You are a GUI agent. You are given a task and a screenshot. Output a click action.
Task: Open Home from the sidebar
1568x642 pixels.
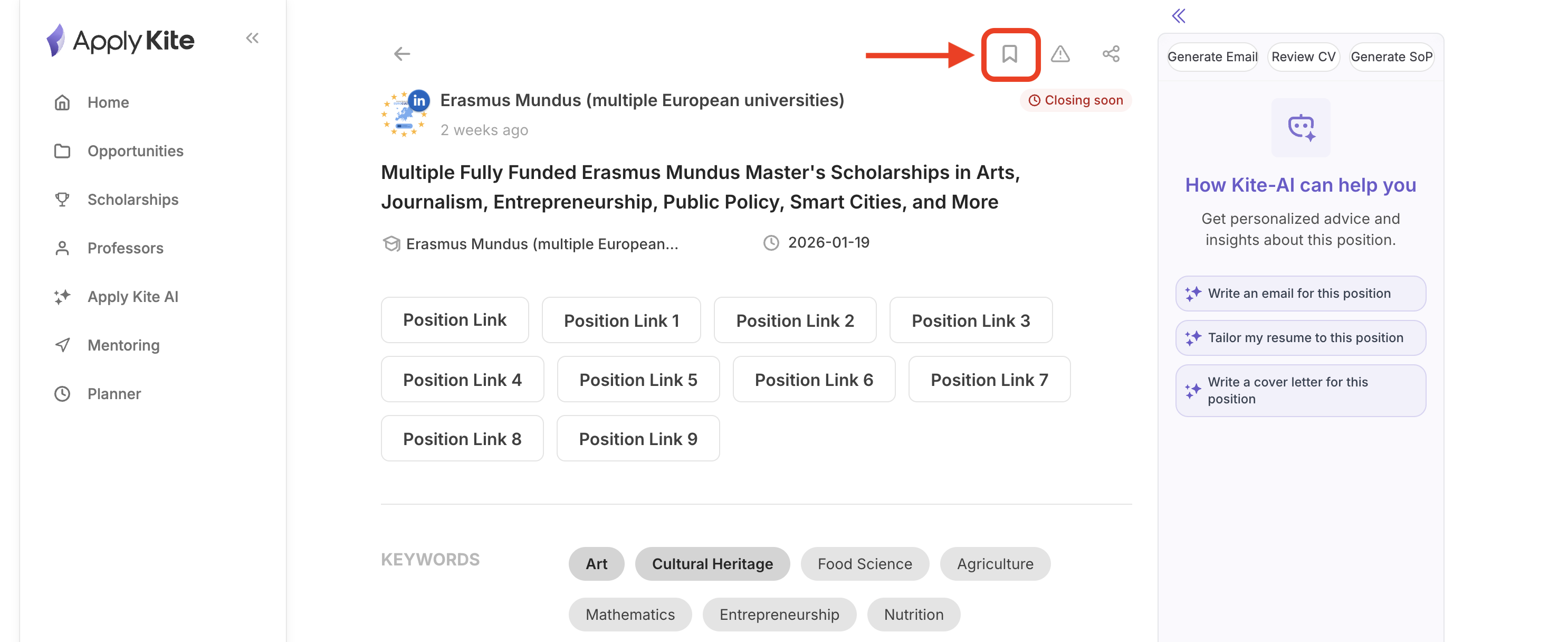[x=108, y=102]
